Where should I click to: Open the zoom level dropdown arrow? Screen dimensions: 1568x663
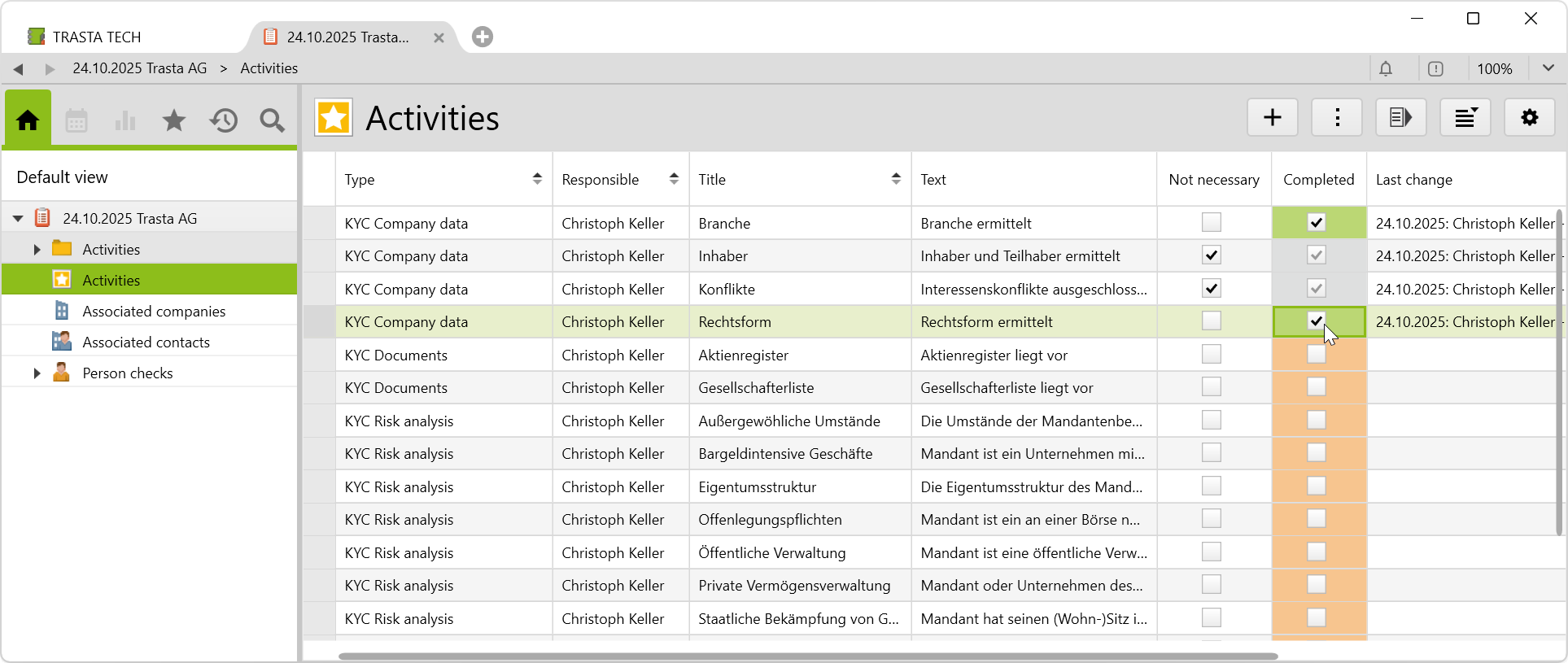point(1548,69)
